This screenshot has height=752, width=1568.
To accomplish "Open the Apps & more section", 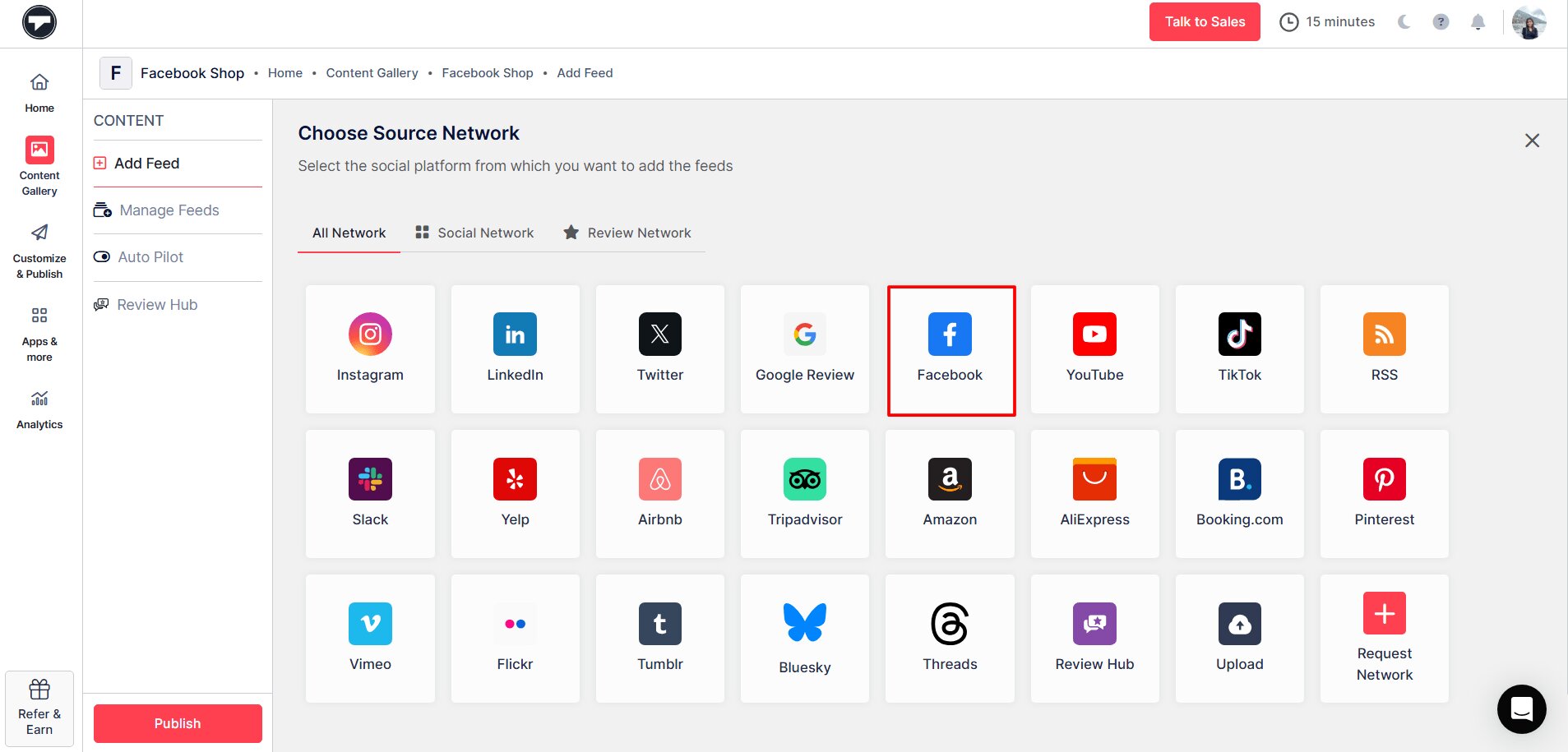I will [39, 332].
